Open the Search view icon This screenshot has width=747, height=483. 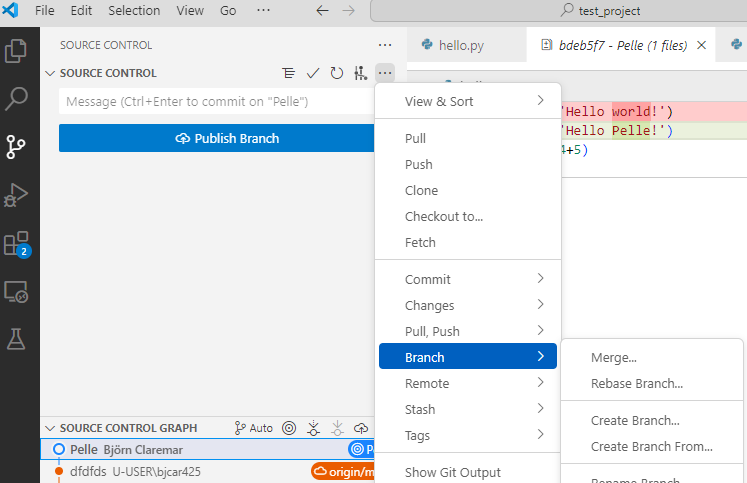pos(16,99)
